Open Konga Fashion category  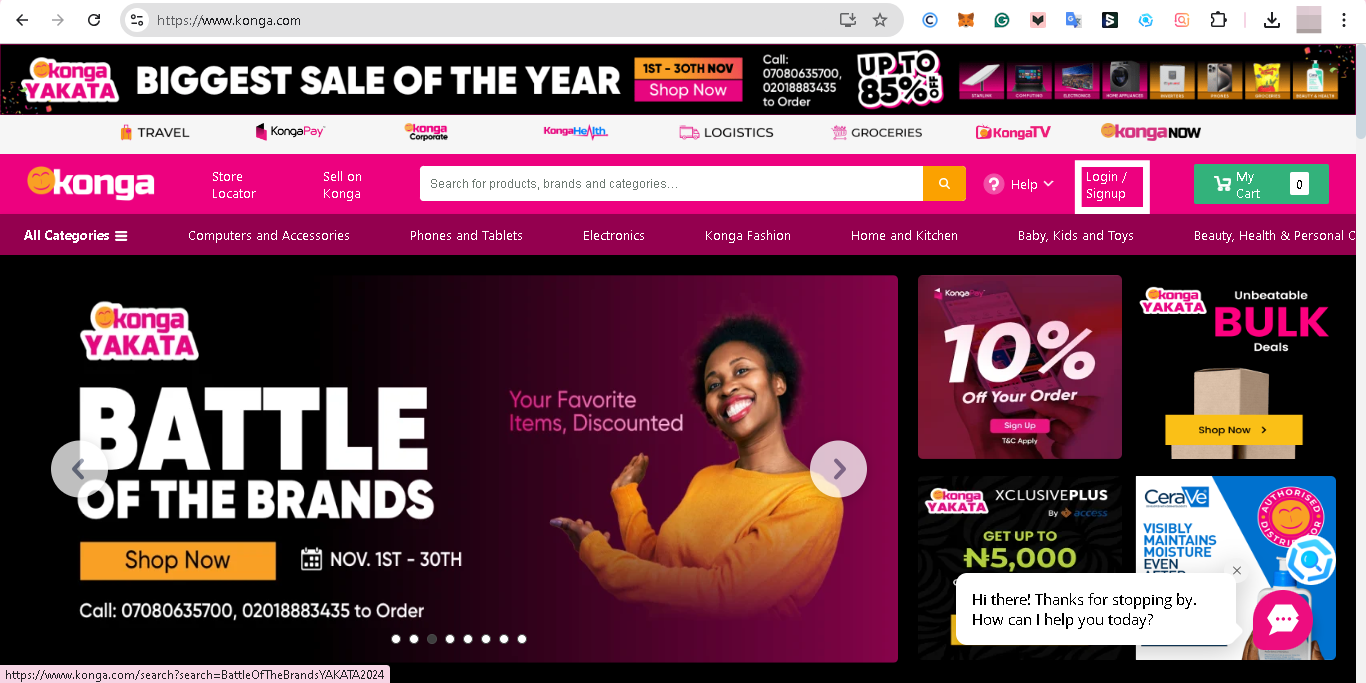click(x=748, y=236)
